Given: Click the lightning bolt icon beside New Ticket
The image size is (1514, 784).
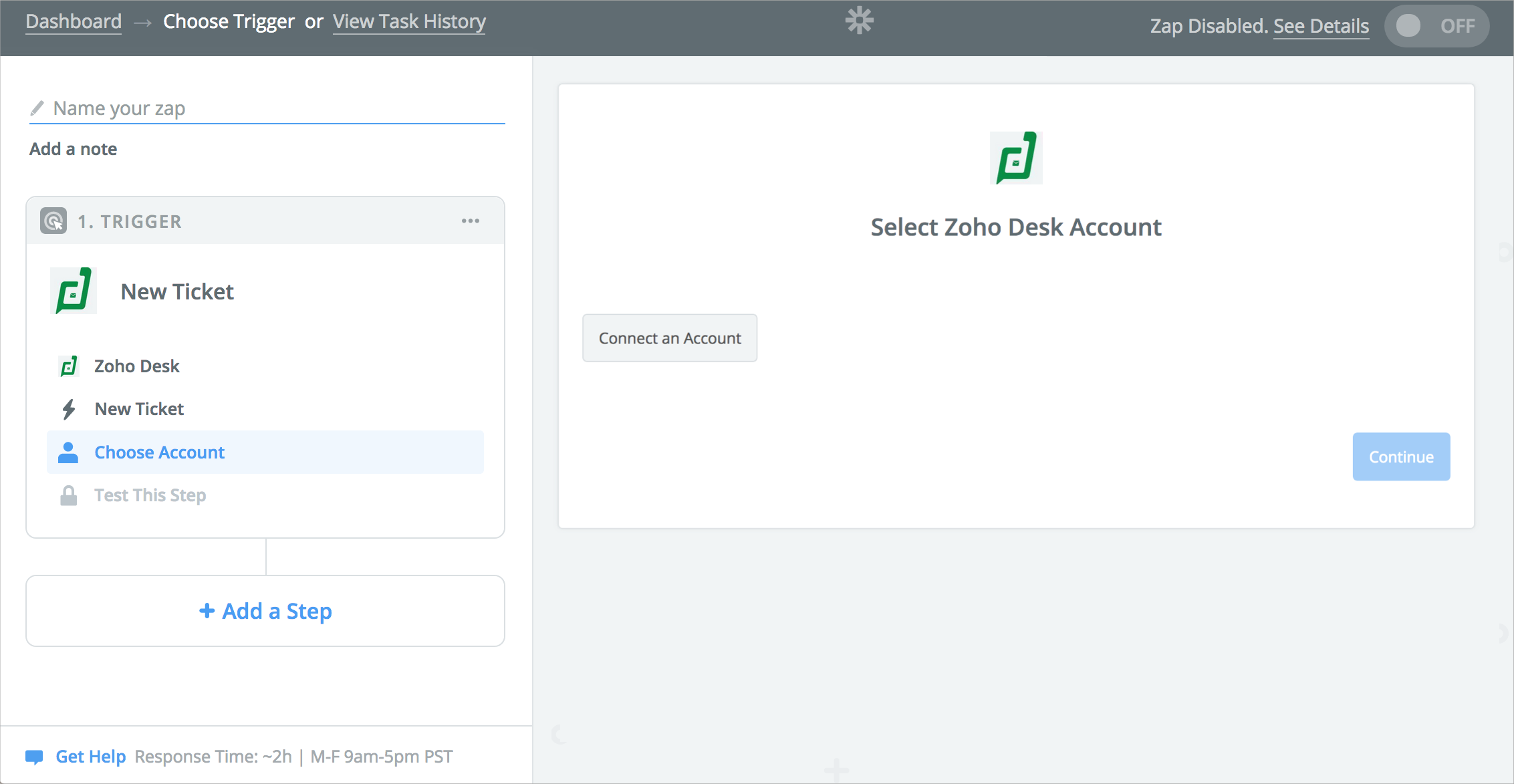Looking at the screenshot, I should tap(68, 409).
